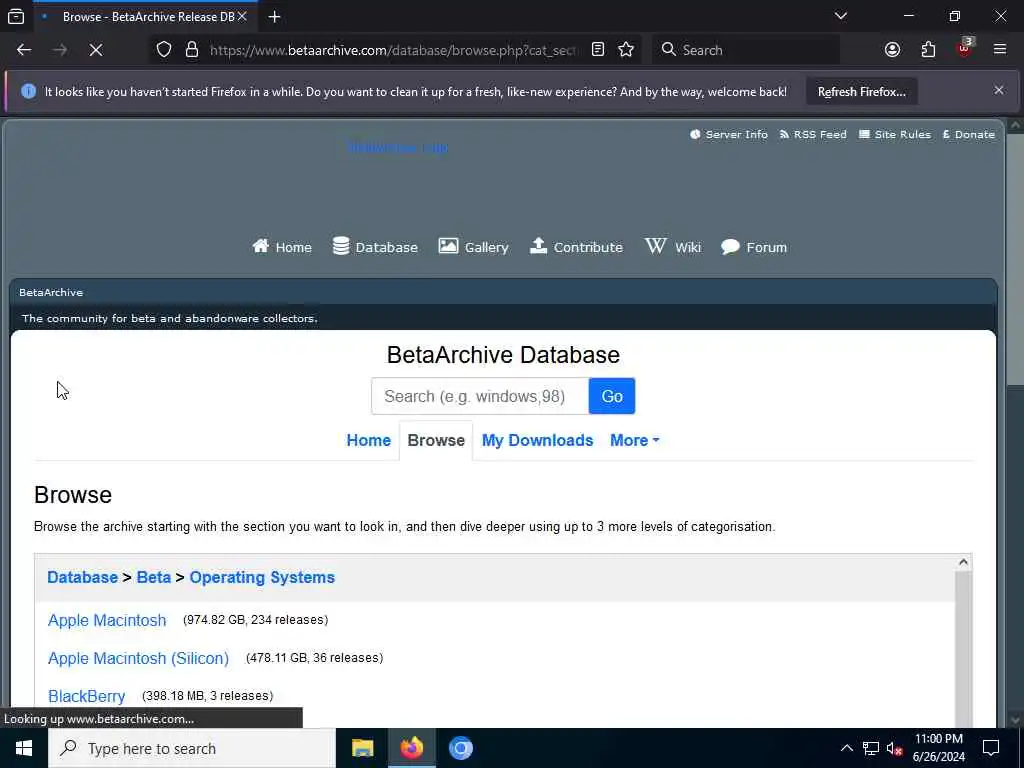Close the BetaArchive browser tab
Screen dimensions: 1024x768
242,17
